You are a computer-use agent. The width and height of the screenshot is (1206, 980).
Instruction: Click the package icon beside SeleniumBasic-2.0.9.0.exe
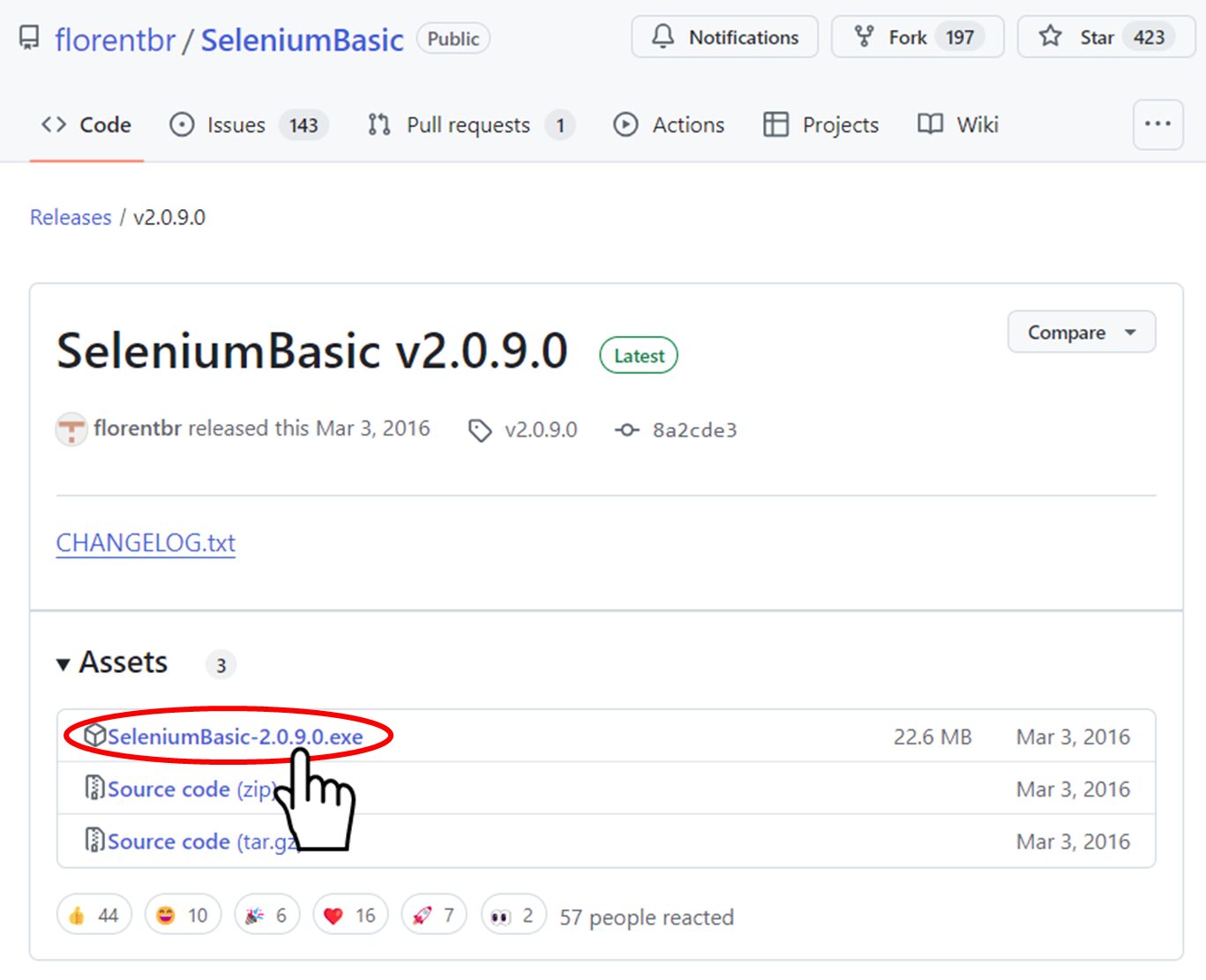pyautogui.click(x=93, y=736)
